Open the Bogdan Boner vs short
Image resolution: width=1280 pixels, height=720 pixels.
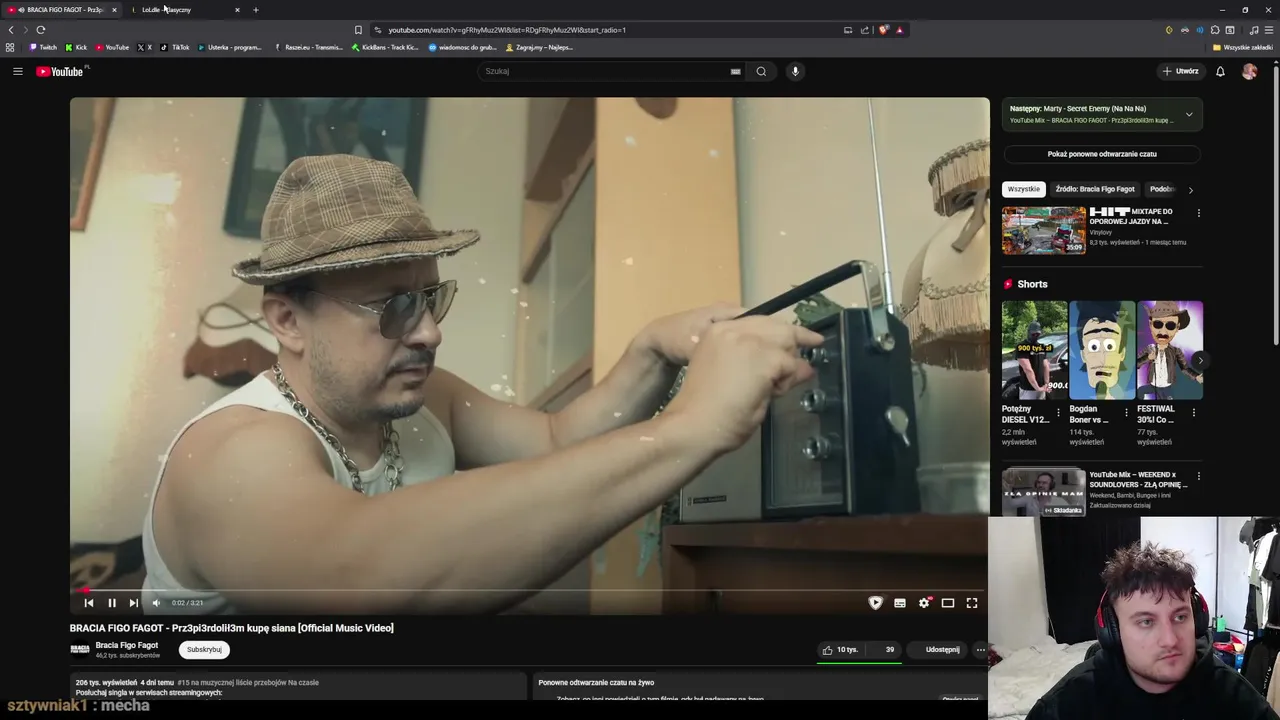click(1101, 350)
